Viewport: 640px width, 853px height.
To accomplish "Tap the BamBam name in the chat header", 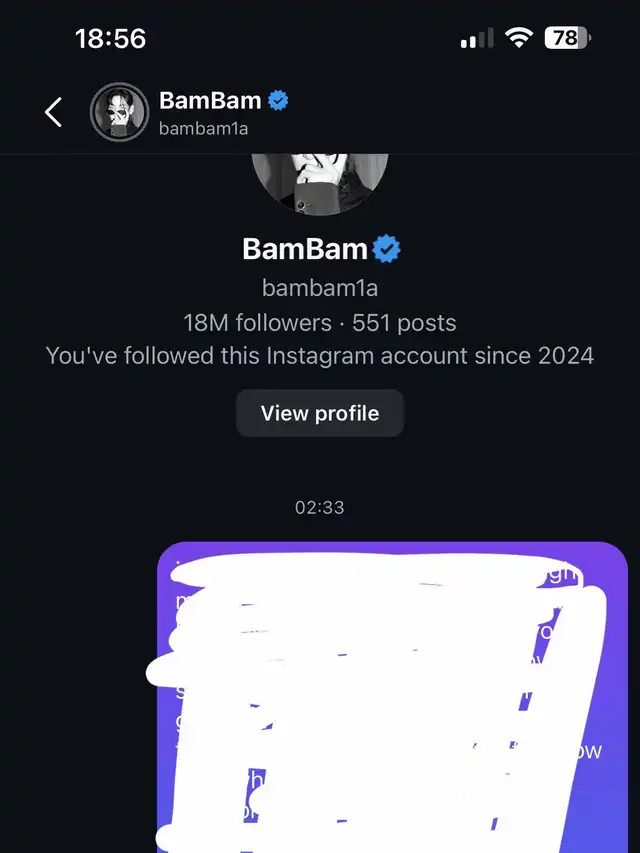I will [x=210, y=100].
